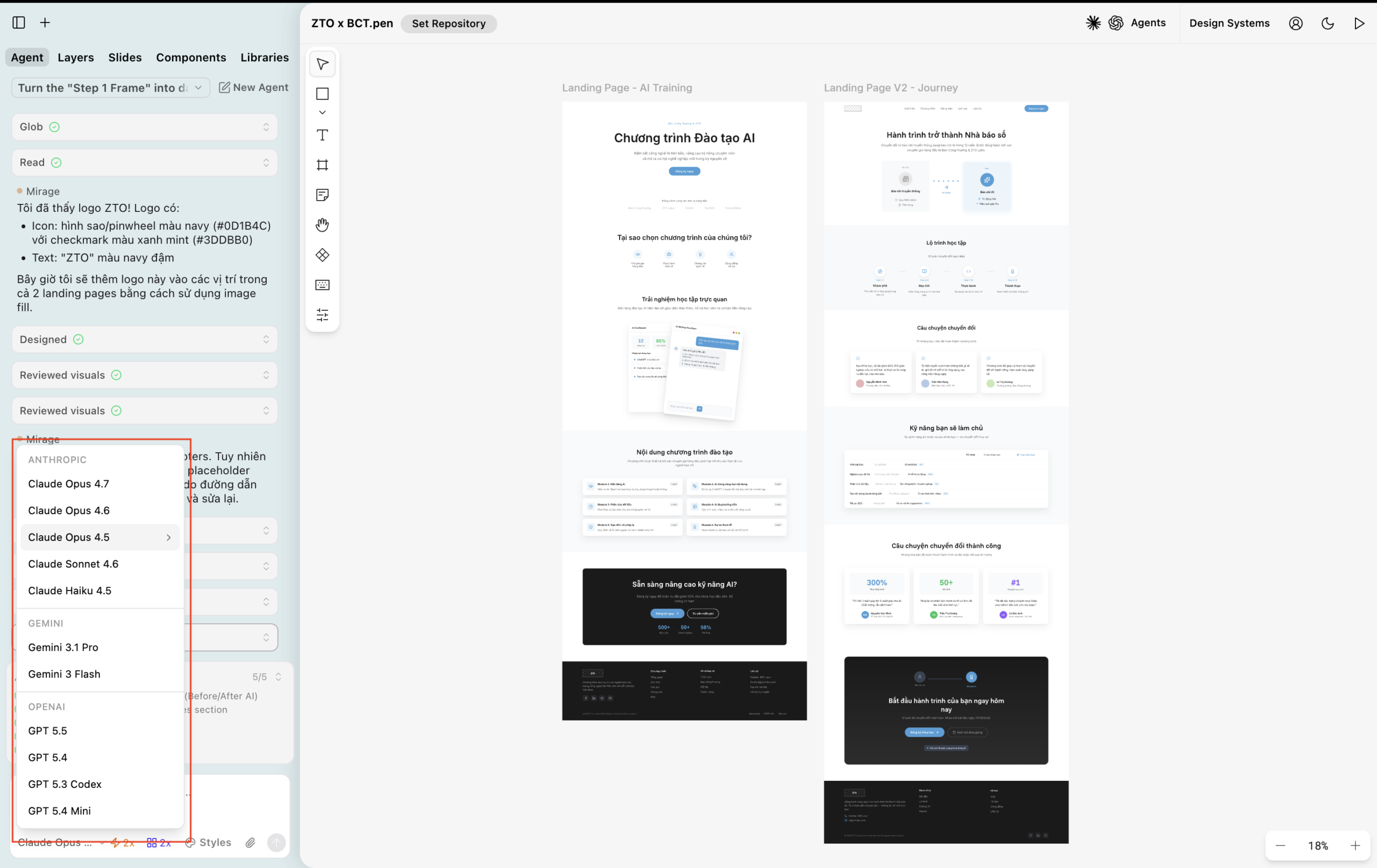Choose Gemini 3 Flash model
This screenshot has height=868, width=1377.
tap(100, 674)
